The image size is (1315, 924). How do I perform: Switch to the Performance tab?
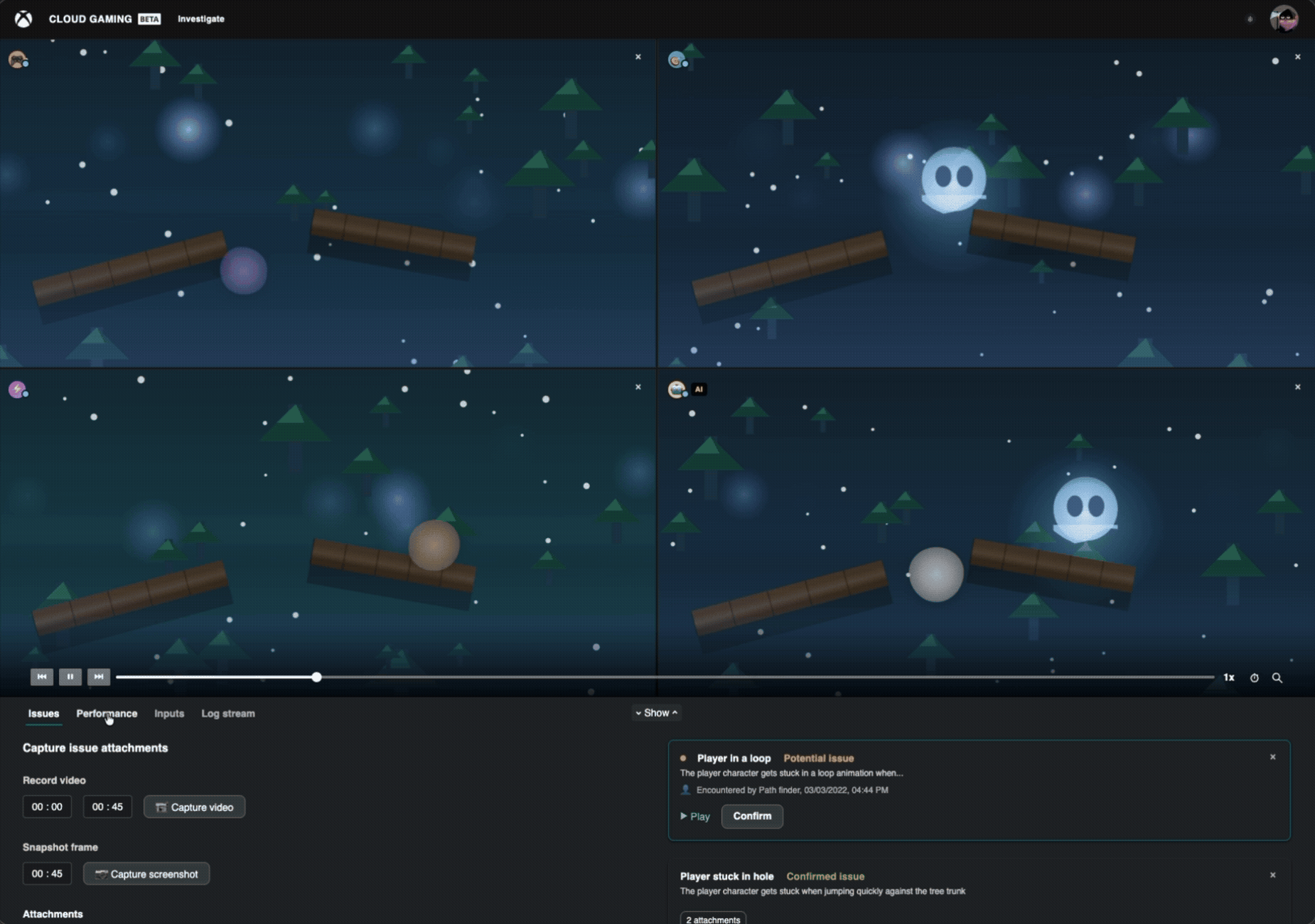tap(107, 714)
